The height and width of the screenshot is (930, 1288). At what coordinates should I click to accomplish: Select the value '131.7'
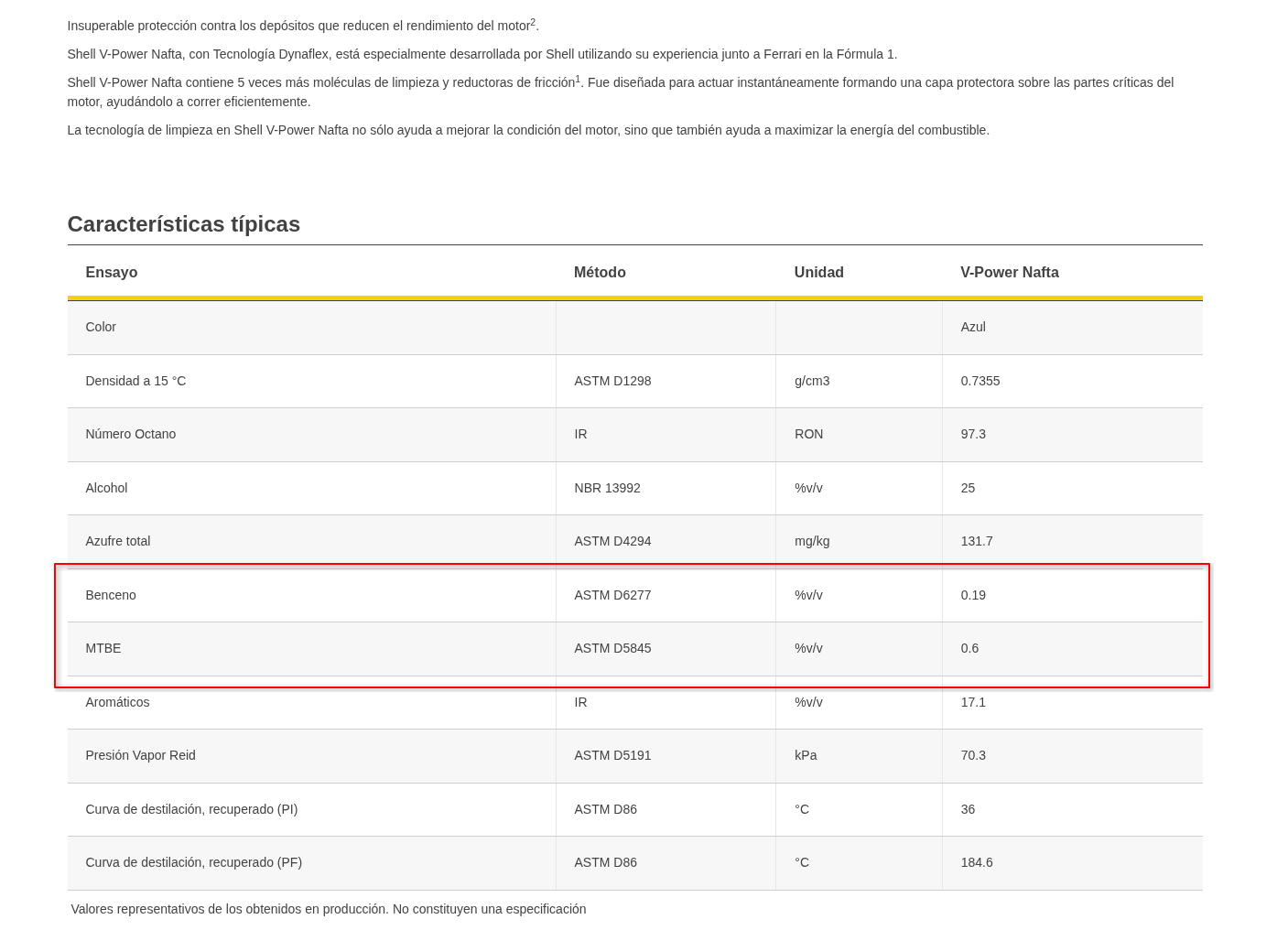(977, 541)
